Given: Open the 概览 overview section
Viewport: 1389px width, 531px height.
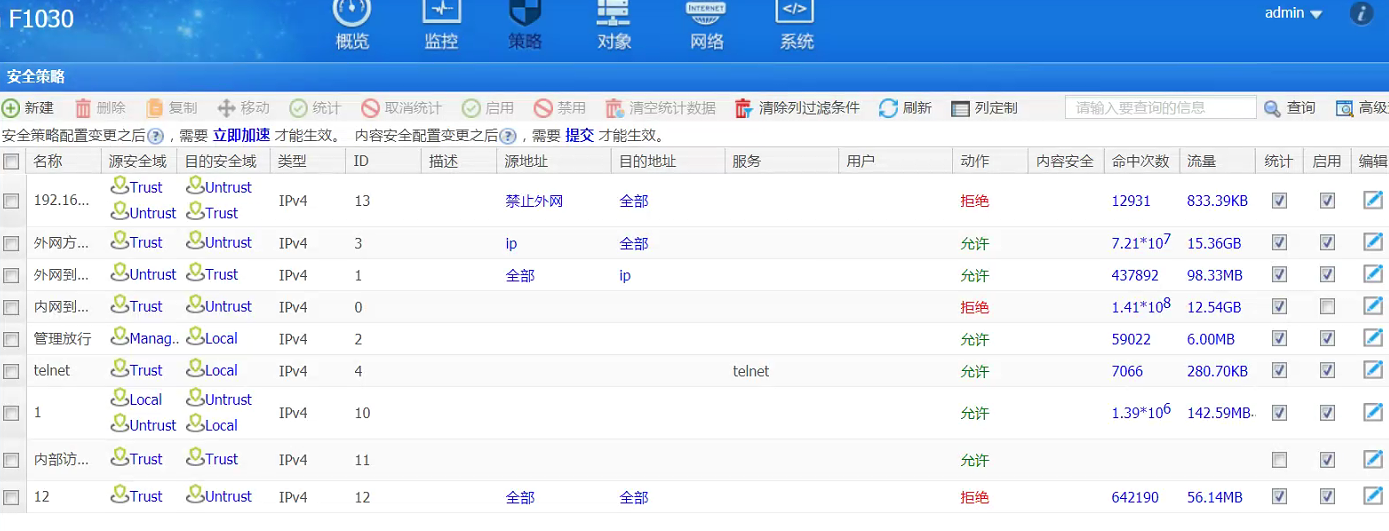Looking at the screenshot, I should [x=352, y=25].
